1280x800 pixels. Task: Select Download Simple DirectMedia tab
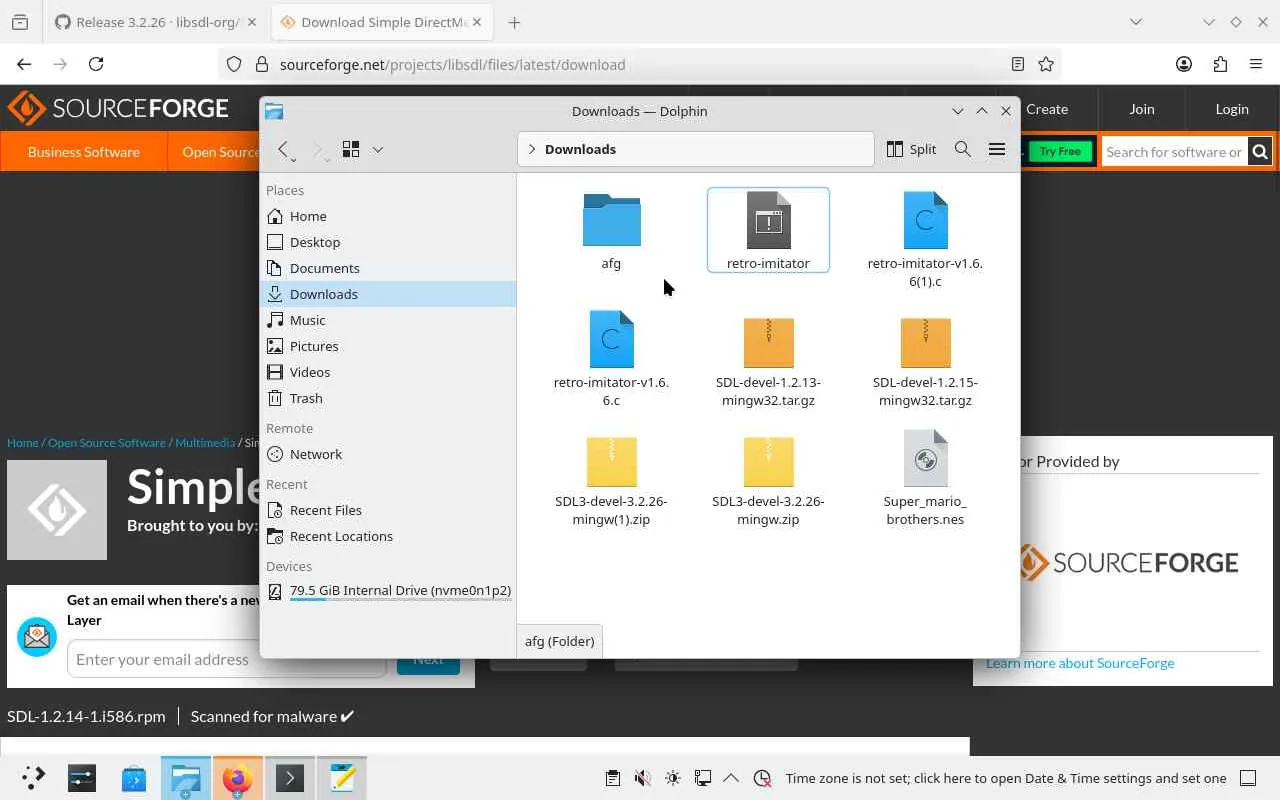pyautogui.click(x=382, y=22)
